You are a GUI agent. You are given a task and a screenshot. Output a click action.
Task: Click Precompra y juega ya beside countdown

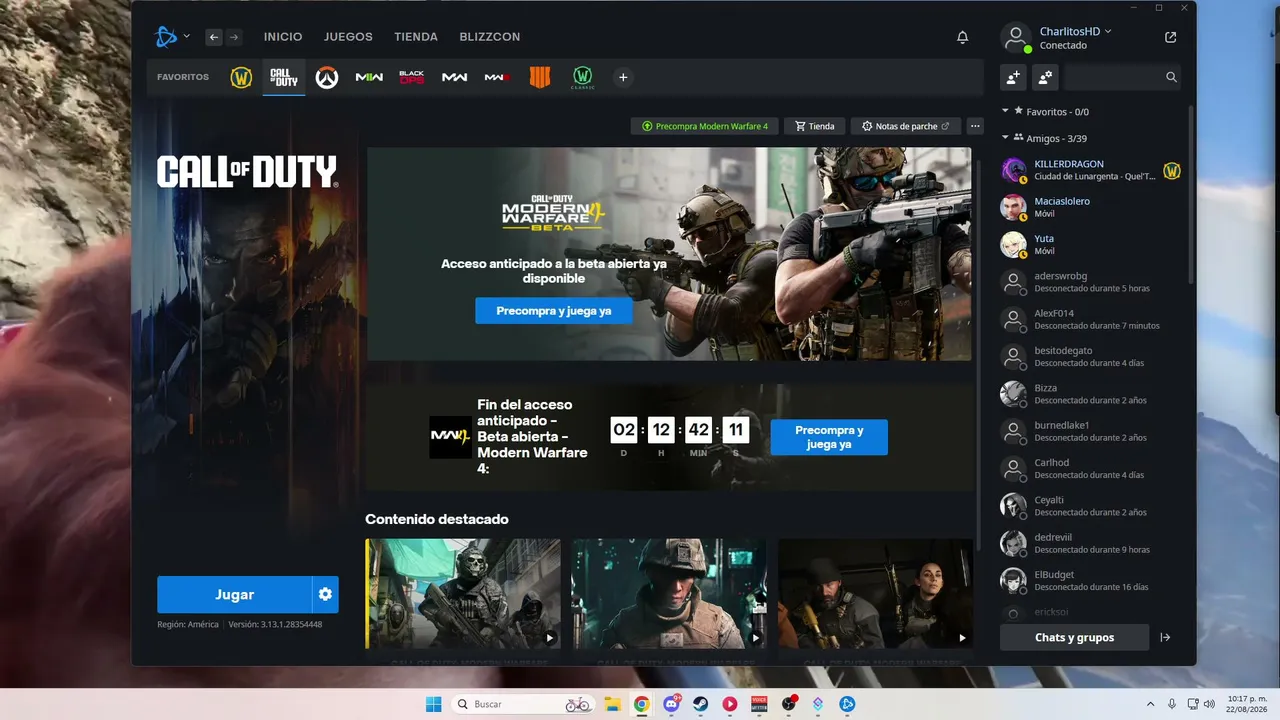pyautogui.click(x=829, y=437)
